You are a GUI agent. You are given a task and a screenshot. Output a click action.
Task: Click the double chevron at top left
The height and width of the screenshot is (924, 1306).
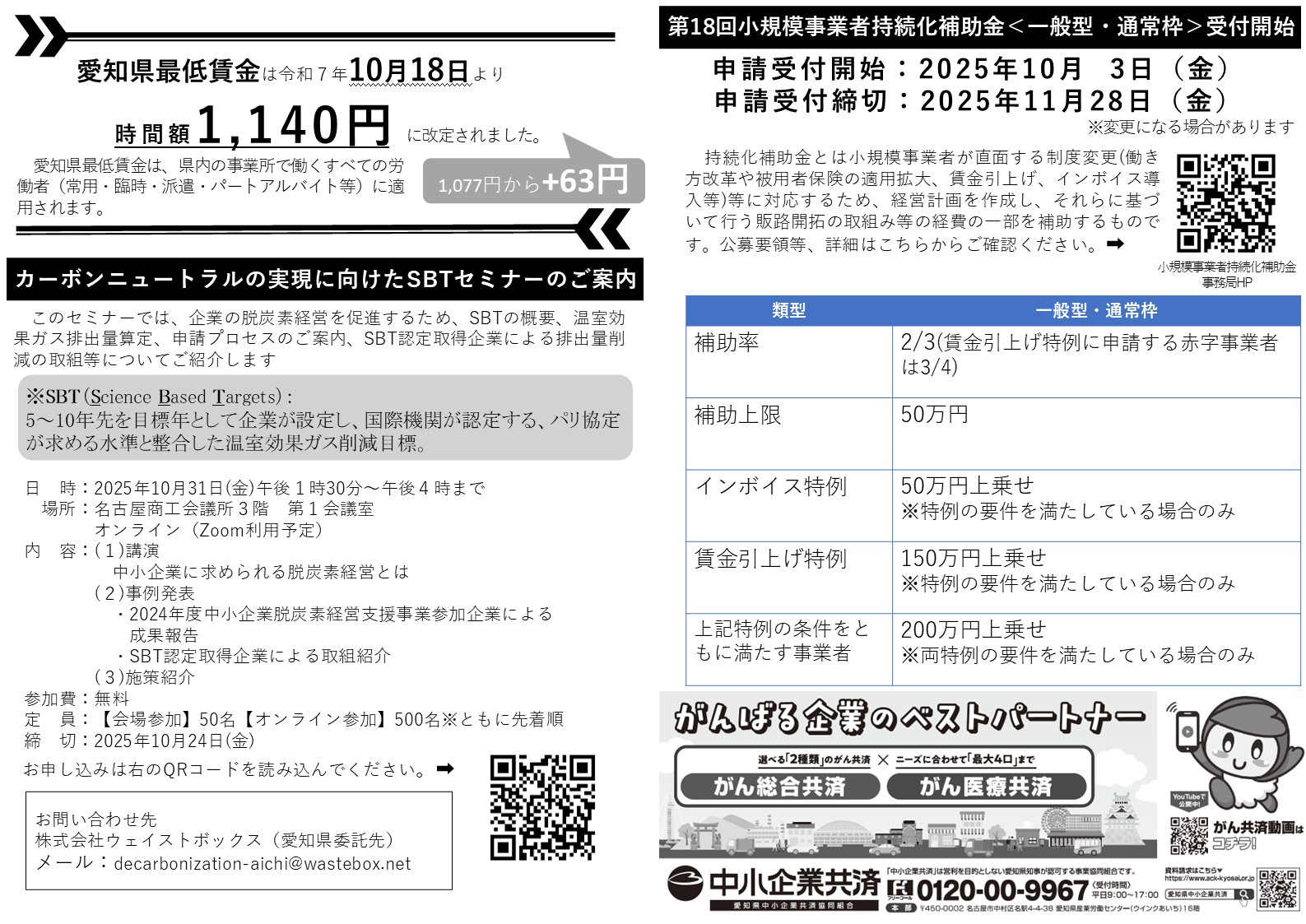click(40, 37)
